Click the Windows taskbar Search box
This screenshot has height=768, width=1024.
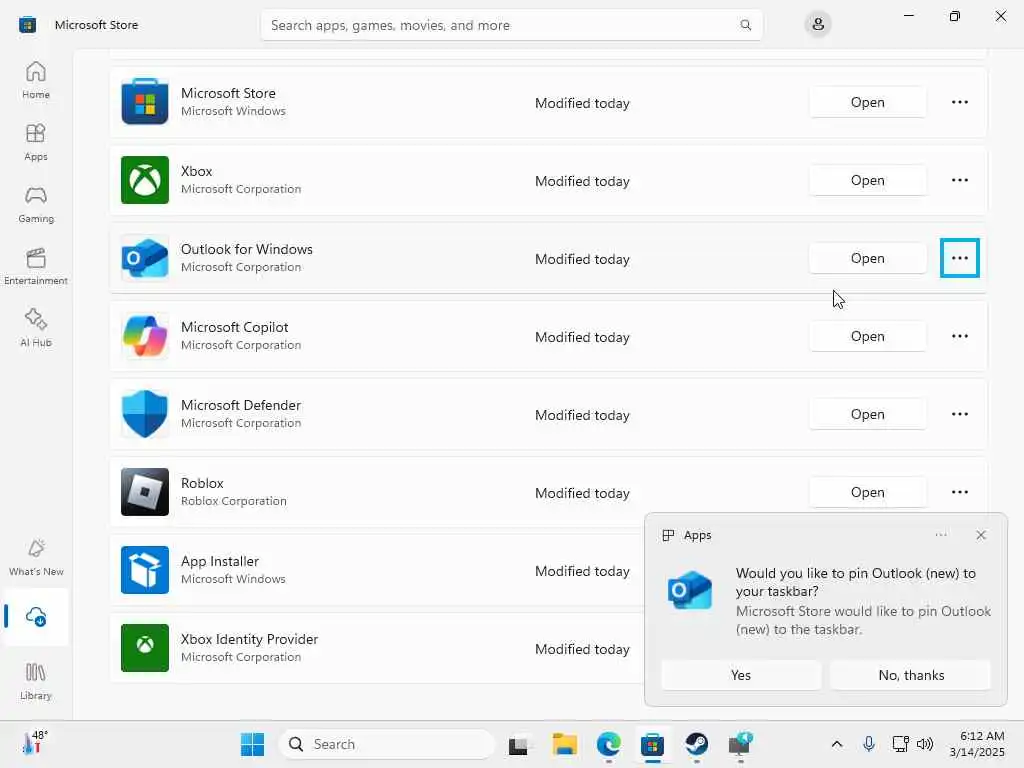tap(387, 744)
